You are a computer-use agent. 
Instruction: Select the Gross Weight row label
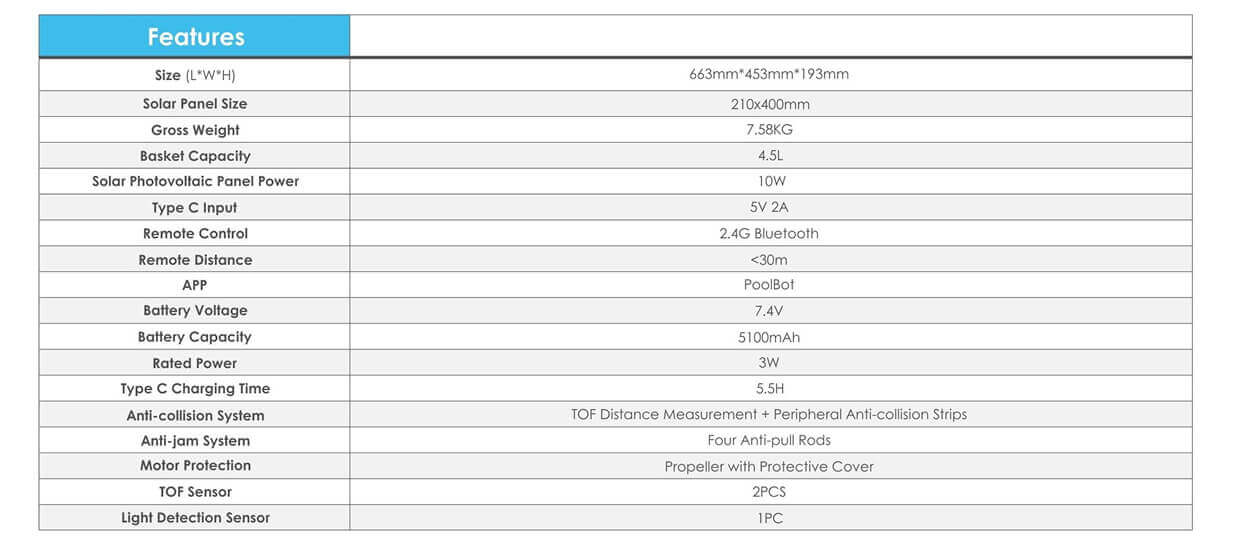[x=195, y=130]
